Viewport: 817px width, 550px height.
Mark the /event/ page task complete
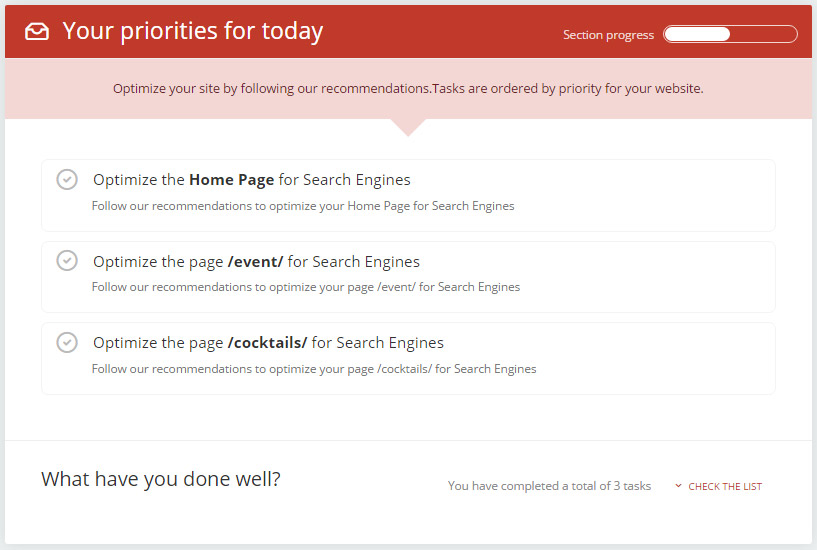(67, 260)
